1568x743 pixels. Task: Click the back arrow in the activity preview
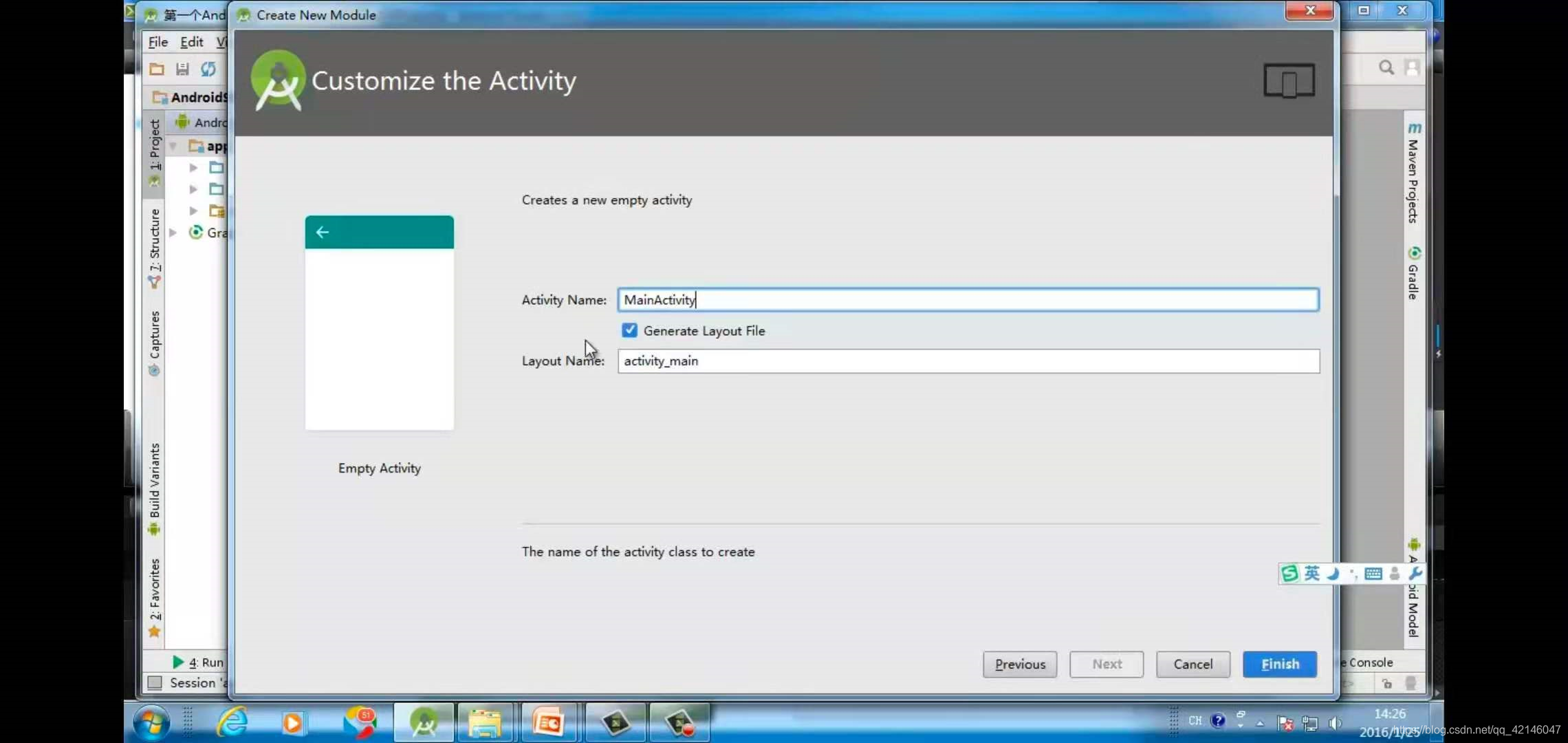[x=323, y=233]
